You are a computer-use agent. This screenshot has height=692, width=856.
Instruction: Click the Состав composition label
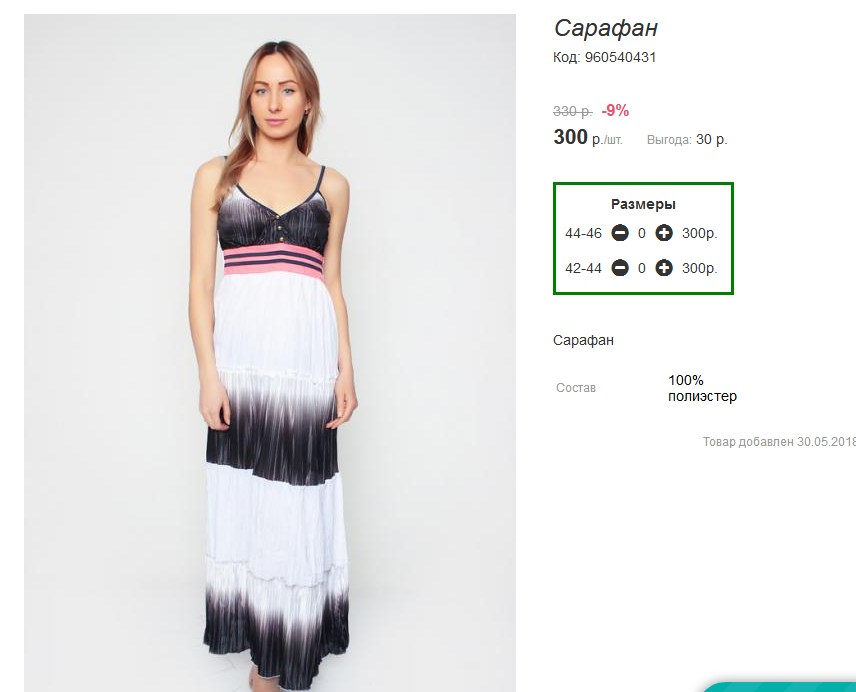click(x=576, y=388)
